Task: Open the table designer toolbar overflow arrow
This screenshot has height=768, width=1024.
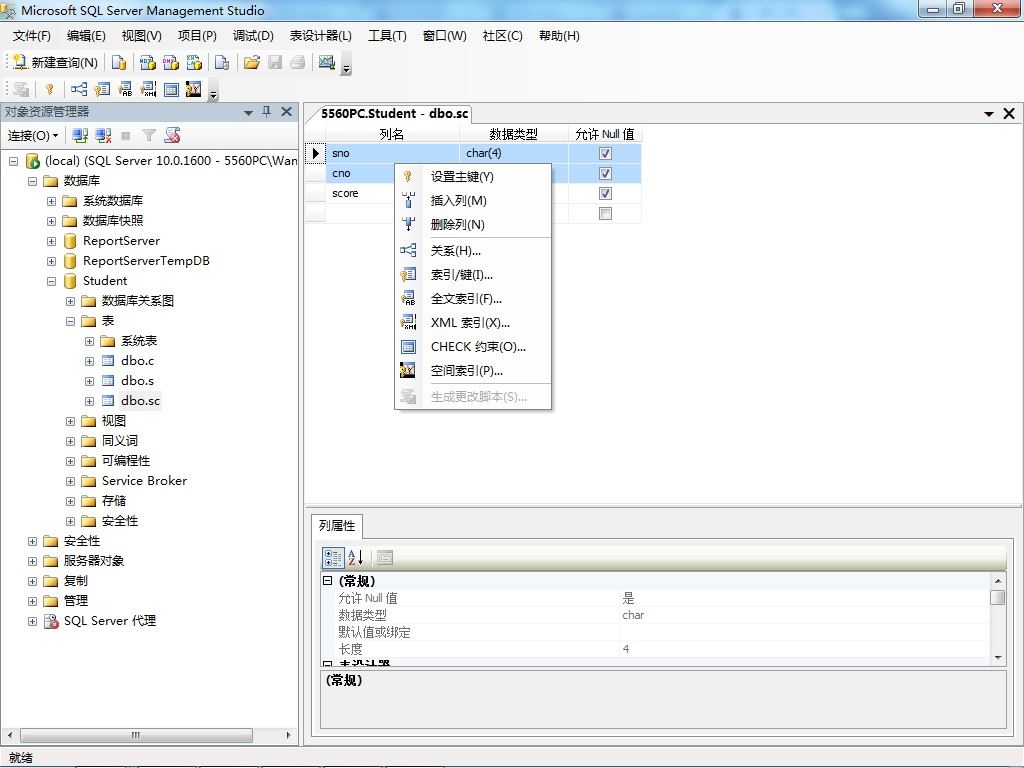Action: [x=213, y=95]
